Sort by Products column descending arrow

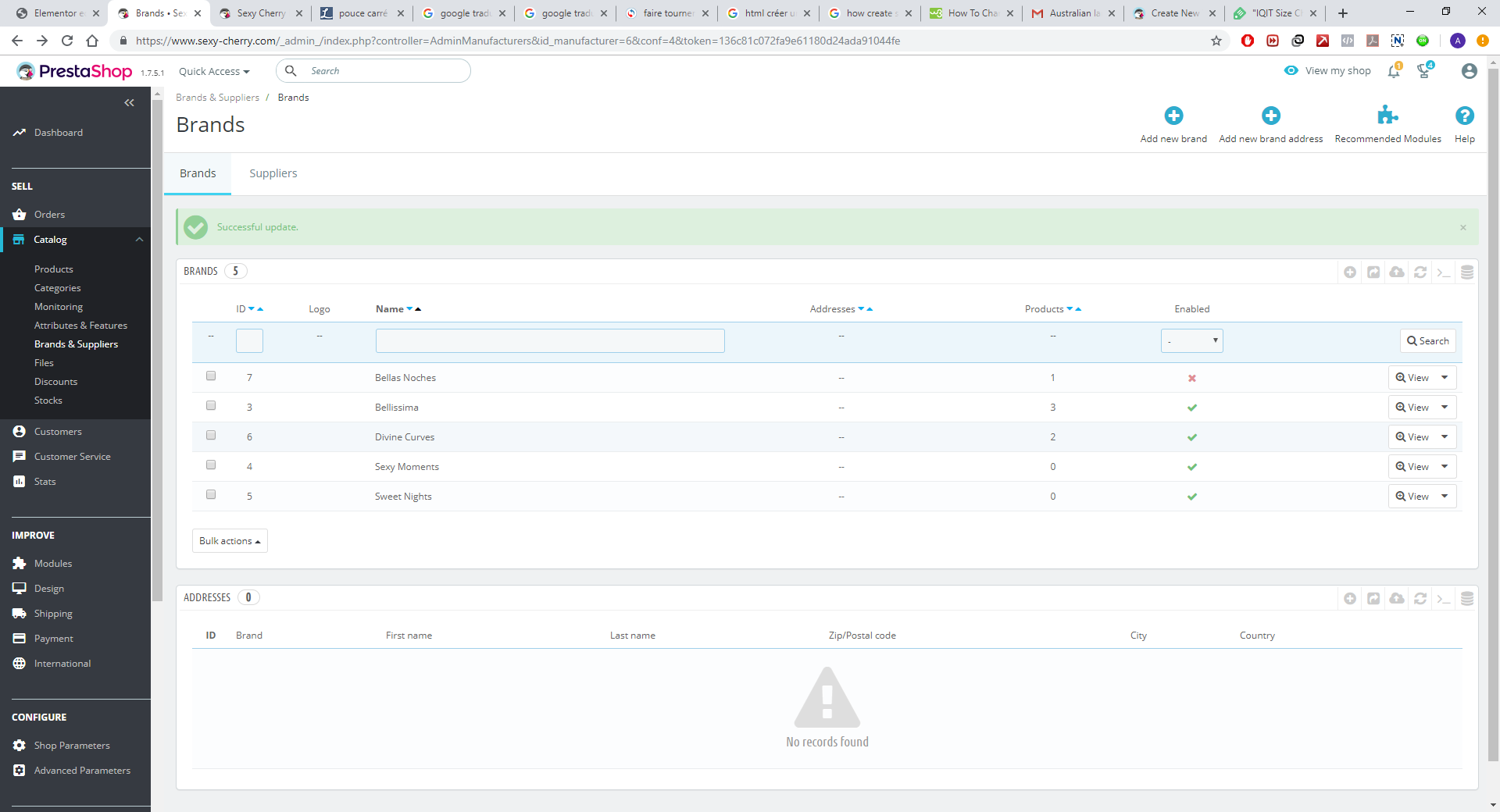[x=1070, y=309]
